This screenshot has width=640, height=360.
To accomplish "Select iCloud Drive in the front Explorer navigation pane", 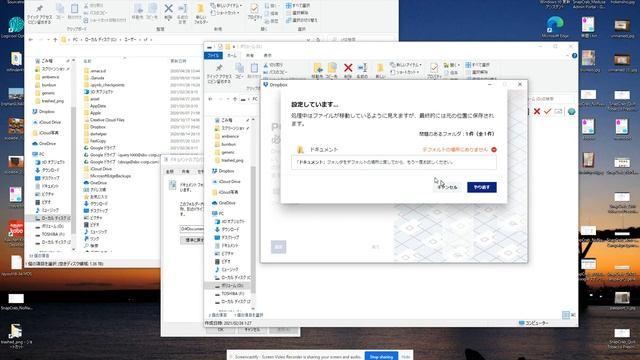I will point(228,182).
